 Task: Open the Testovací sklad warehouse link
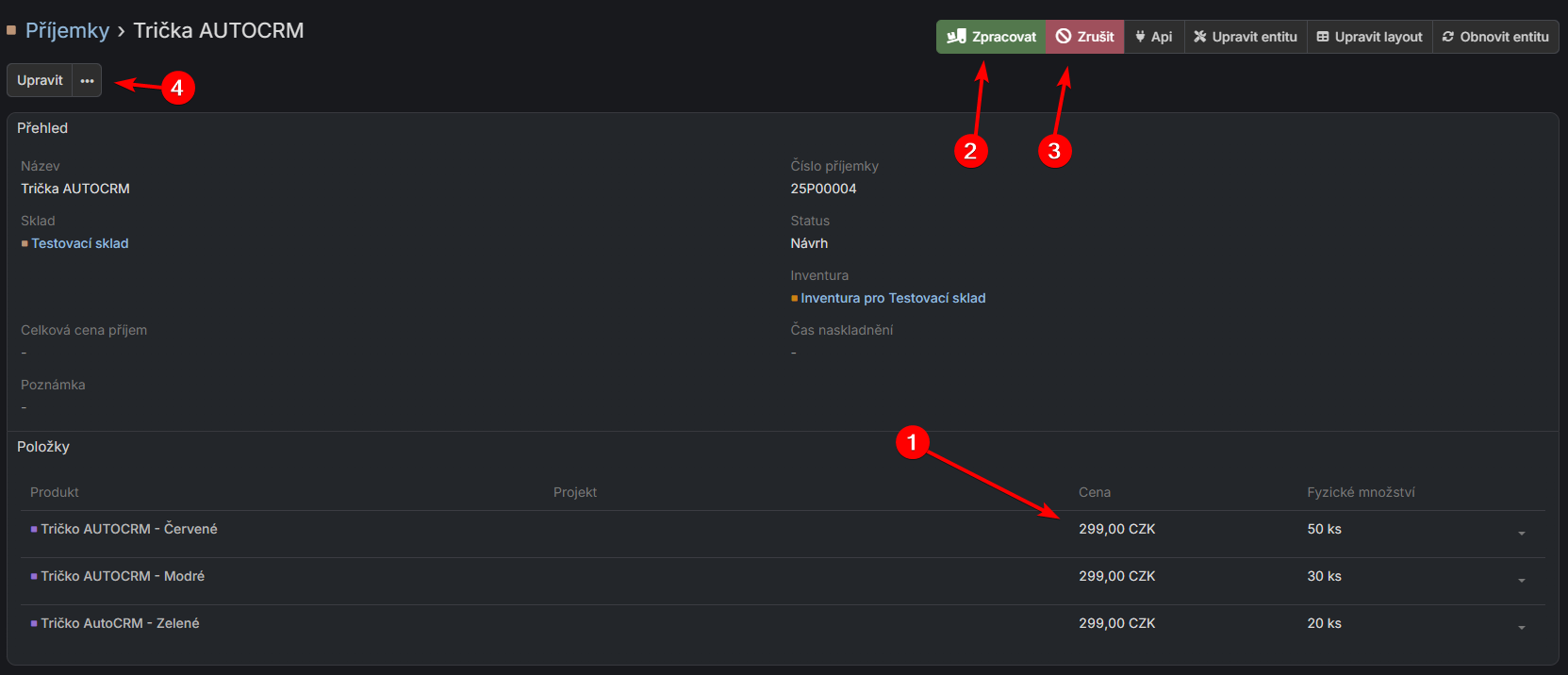click(80, 243)
